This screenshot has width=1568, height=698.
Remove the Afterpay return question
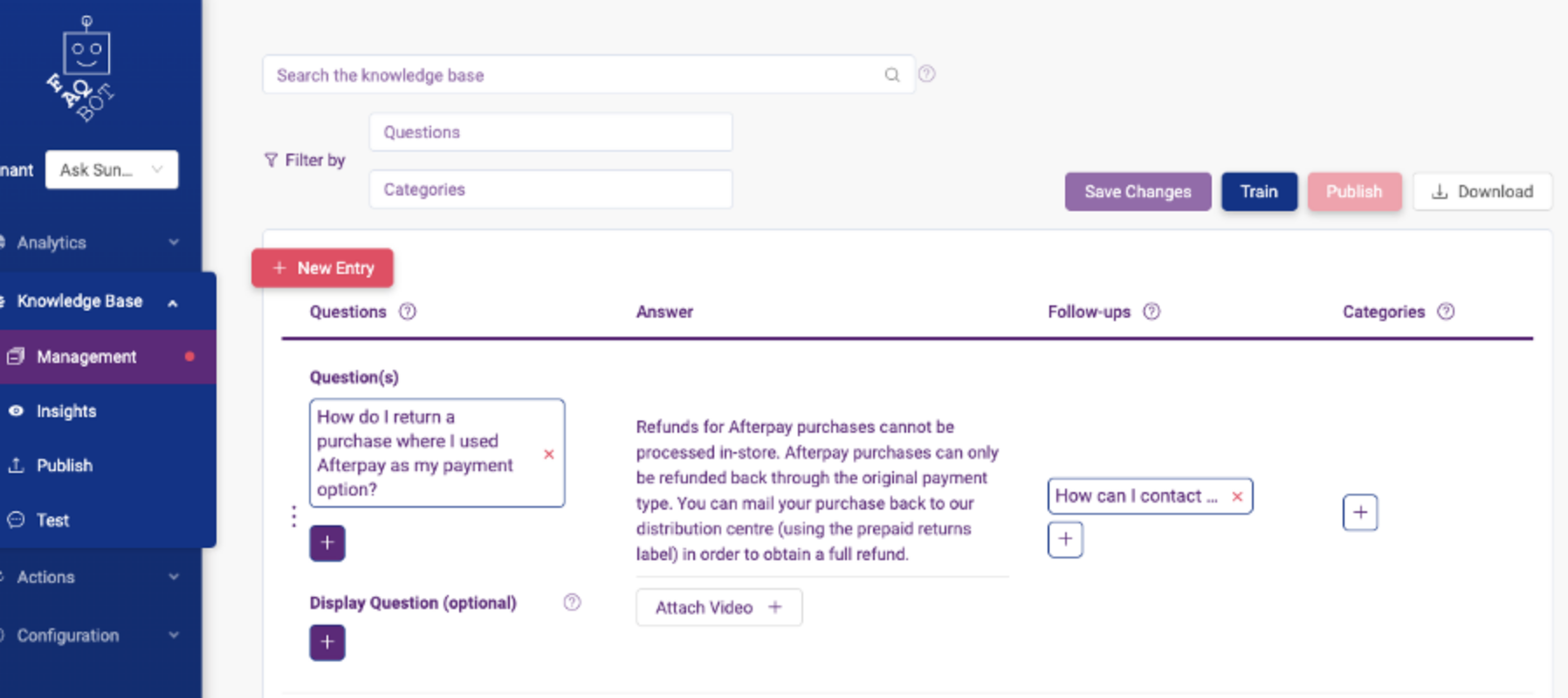(x=548, y=454)
